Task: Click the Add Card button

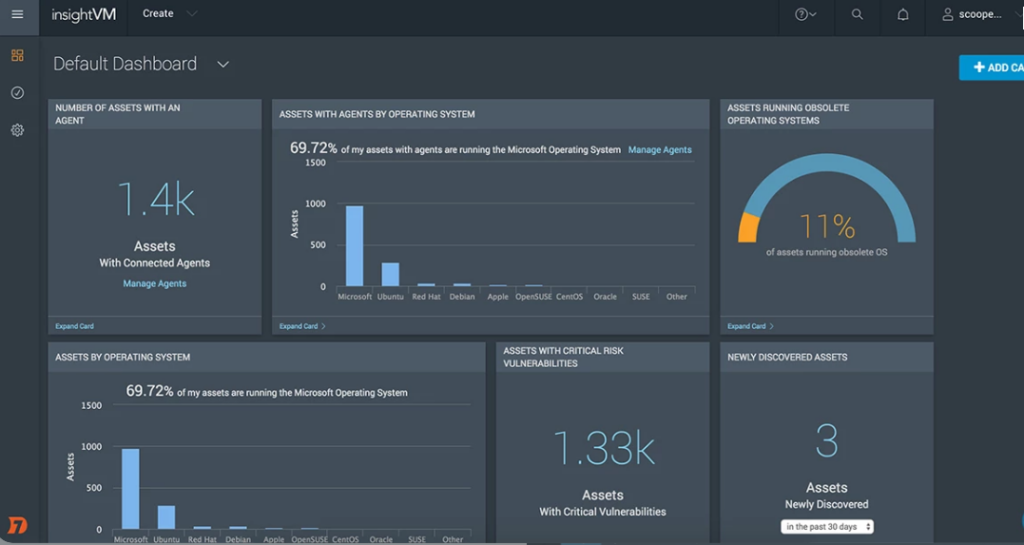Action: 993,67
